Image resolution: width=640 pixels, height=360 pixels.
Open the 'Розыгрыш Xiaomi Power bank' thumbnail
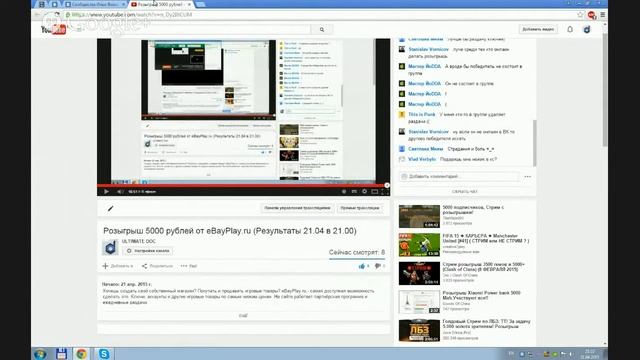click(x=419, y=302)
